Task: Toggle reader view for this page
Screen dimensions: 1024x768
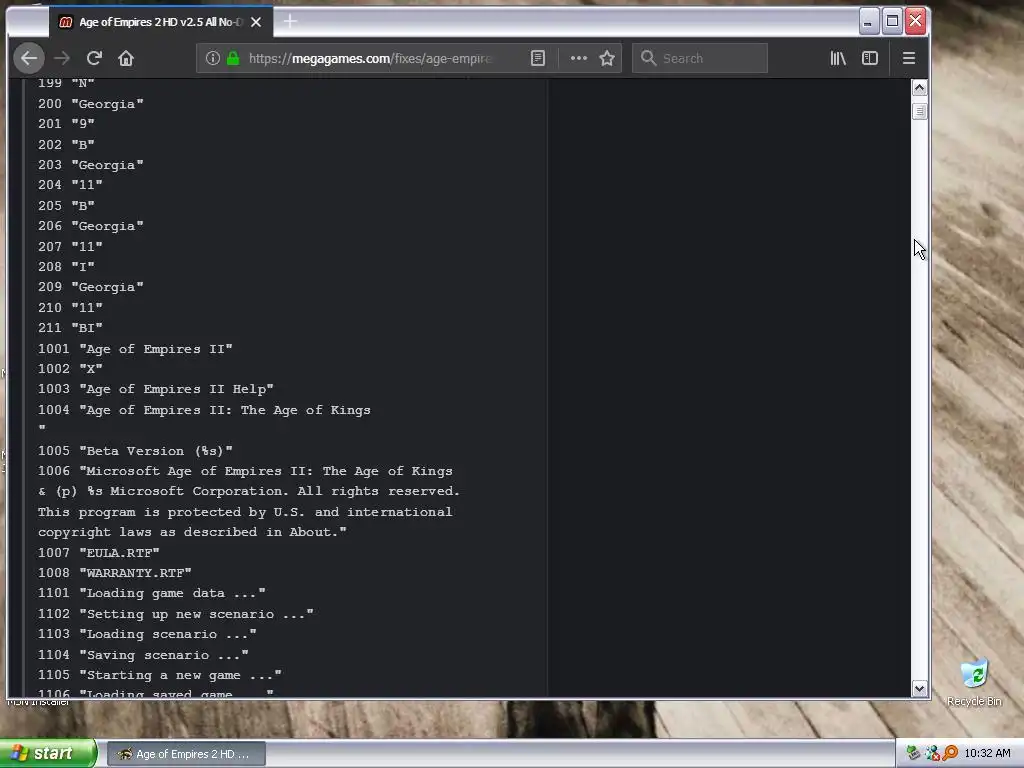Action: coord(537,58)
